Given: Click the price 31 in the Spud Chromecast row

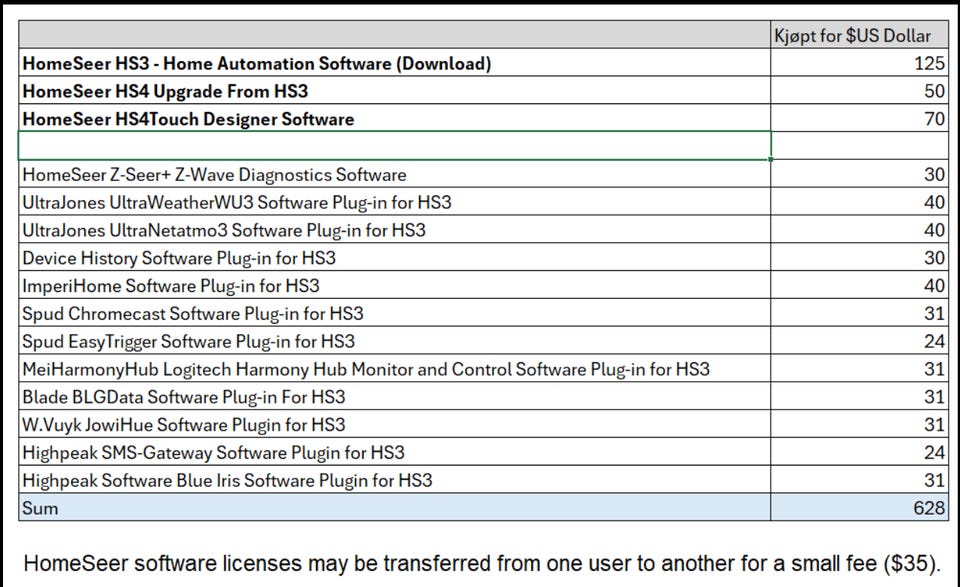Looking at the screenshot, I should point(859,313).
